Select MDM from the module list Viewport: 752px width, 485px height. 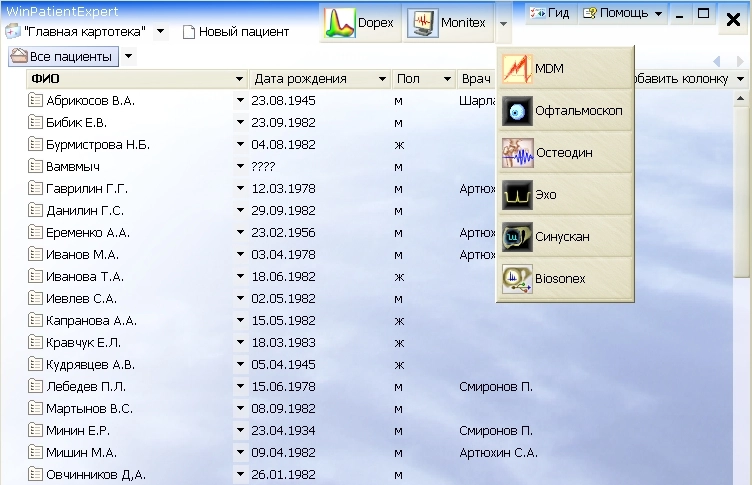[x=565, y=69]
